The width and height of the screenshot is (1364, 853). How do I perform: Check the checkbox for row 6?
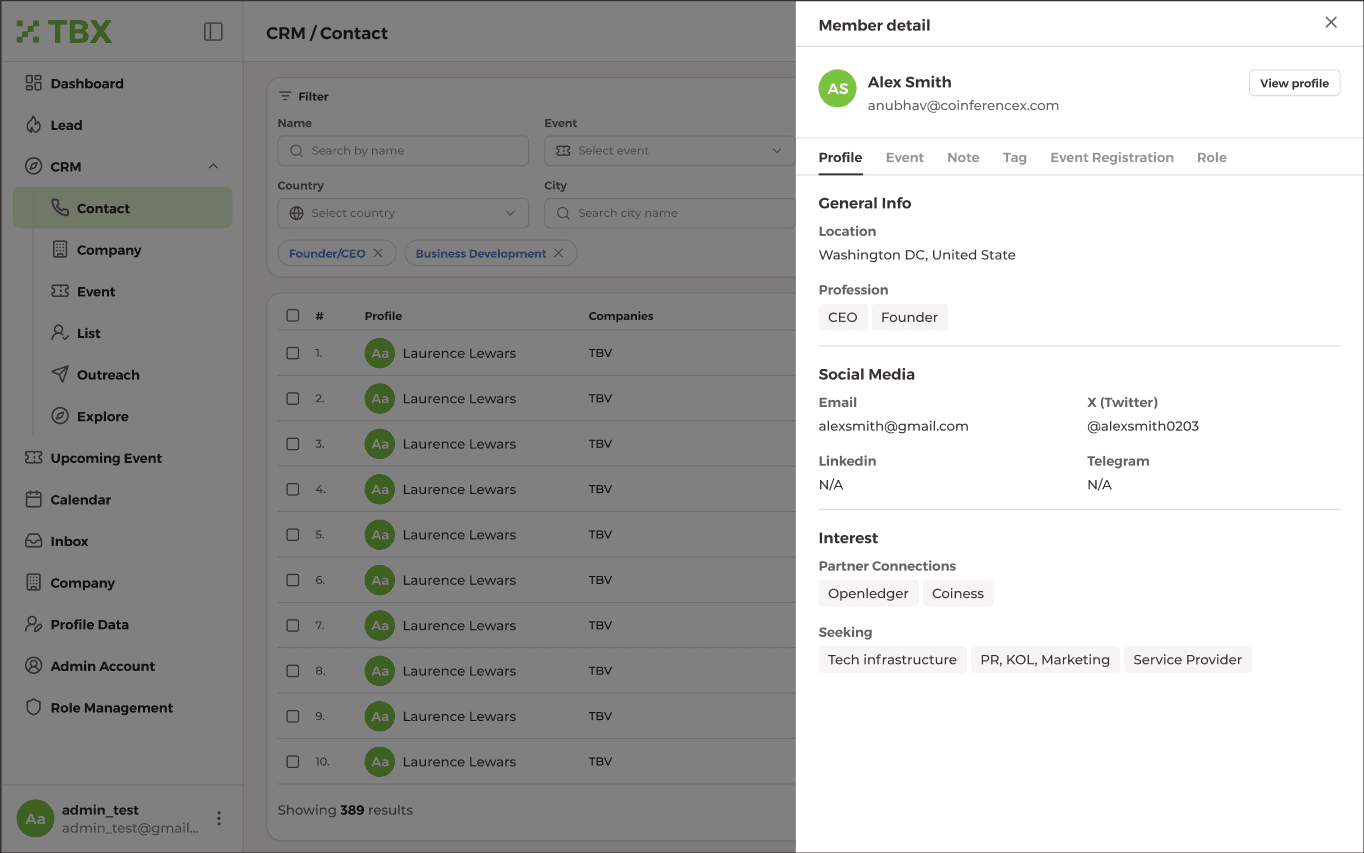pos(293,580)
